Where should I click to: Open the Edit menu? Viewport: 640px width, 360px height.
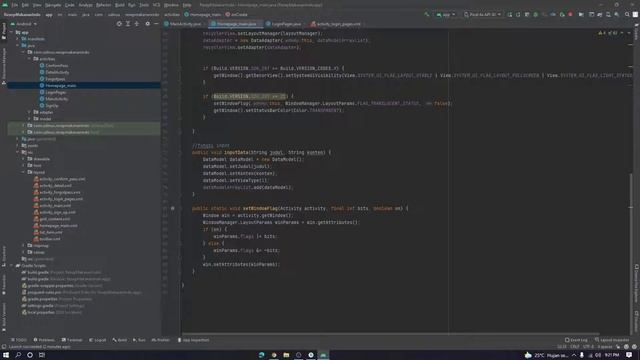point(25,5)
